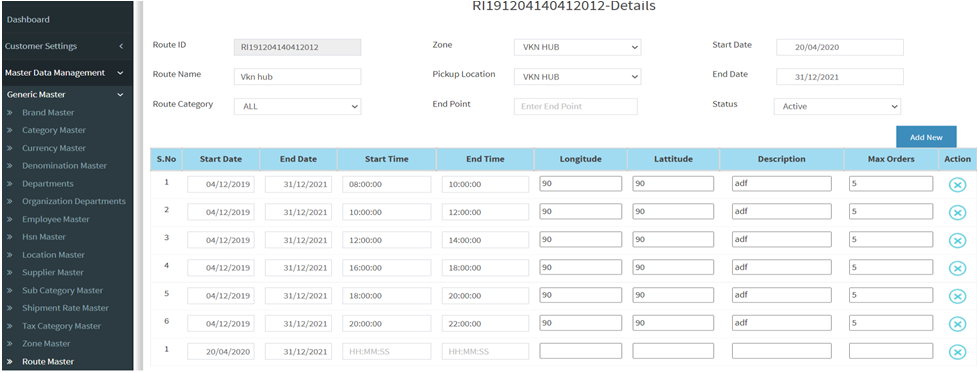The width and height of the screenshot is (979, 373).
Task: Open the Pickup Location dropdown
Action: [578, 77]
